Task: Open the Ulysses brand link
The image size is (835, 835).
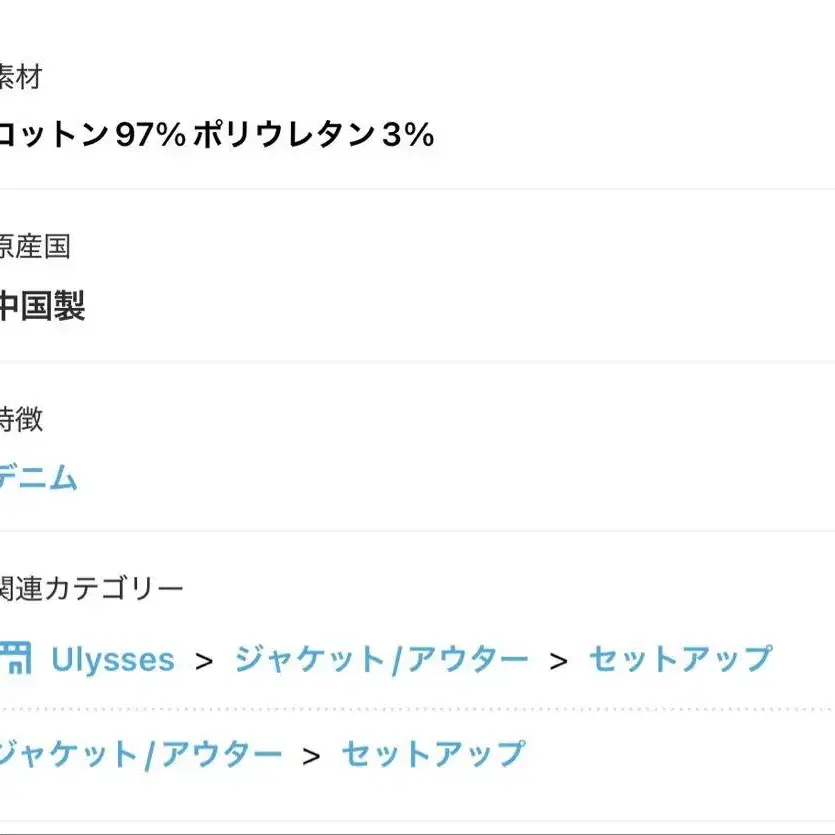Action: tap(112, 660)
